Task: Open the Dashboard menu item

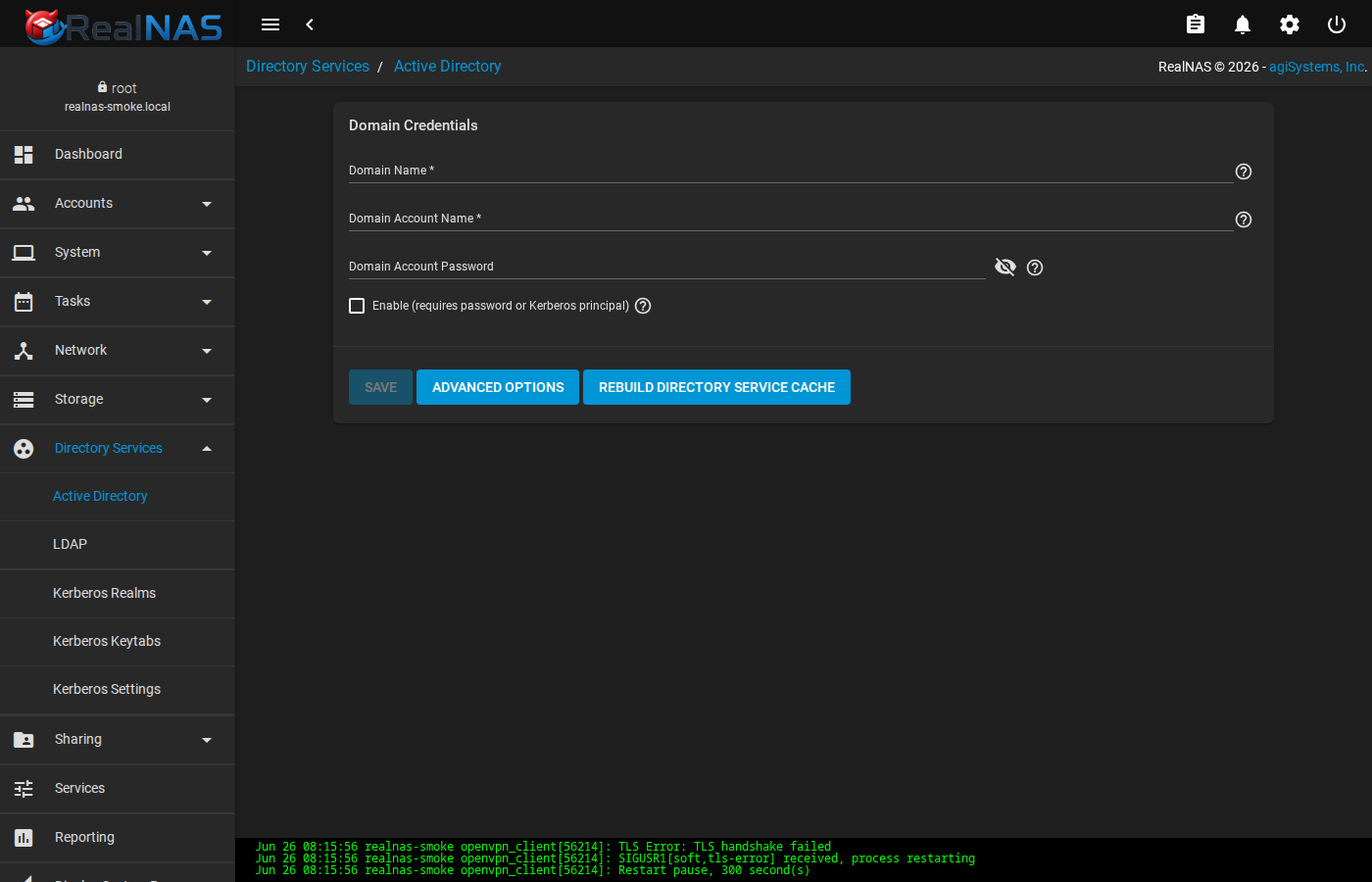Action: click(x=118, y=155)
